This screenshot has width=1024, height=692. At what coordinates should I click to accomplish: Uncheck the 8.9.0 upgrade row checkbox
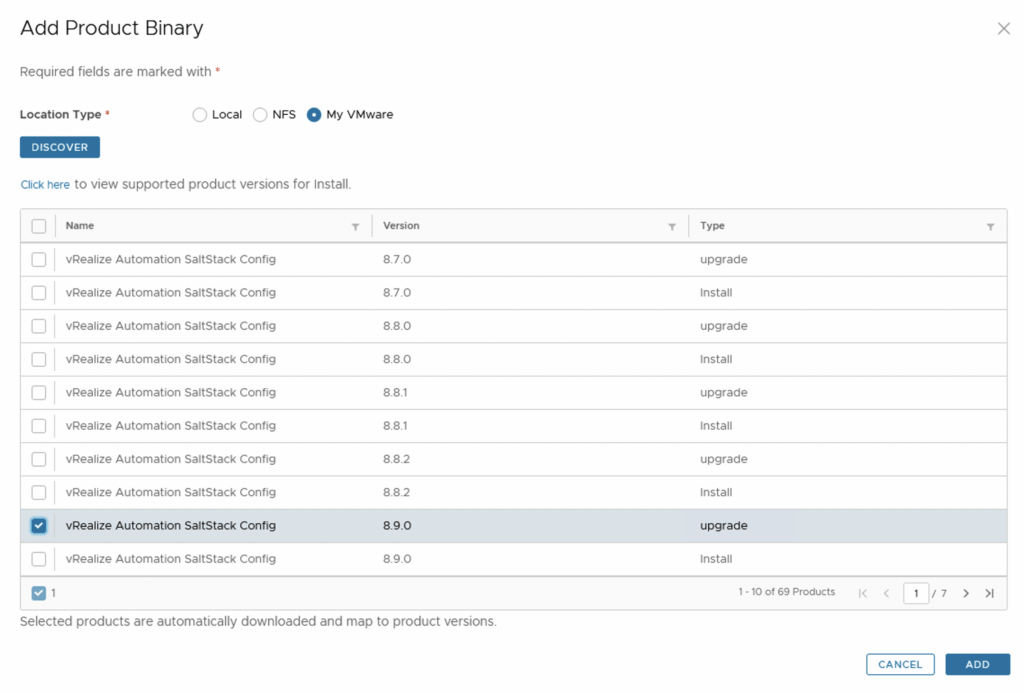click(x=39, y=526)
